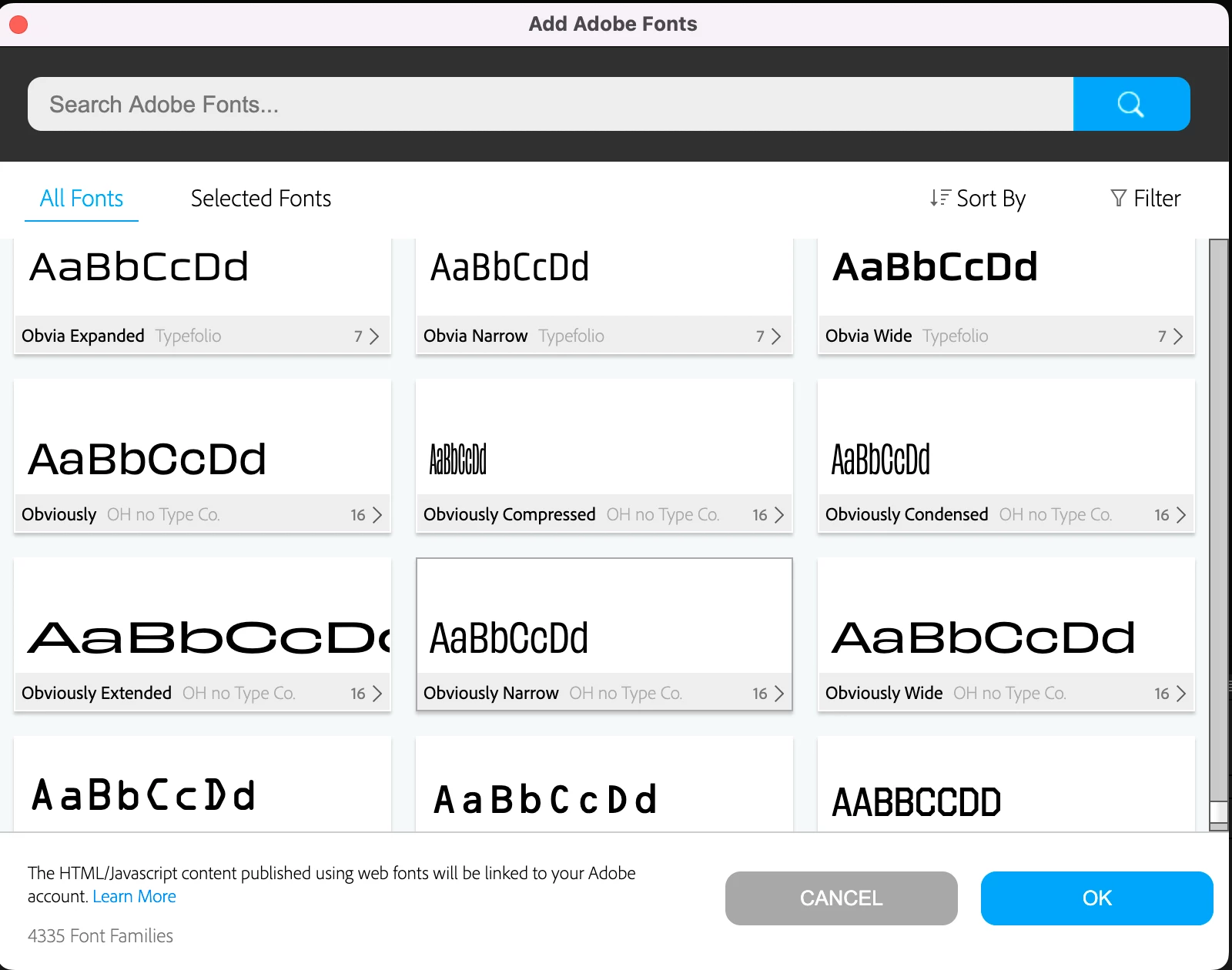The image size is (1232, 970).
Task: Select the Obviously Compressed font preview
Action: click(604, 437)
